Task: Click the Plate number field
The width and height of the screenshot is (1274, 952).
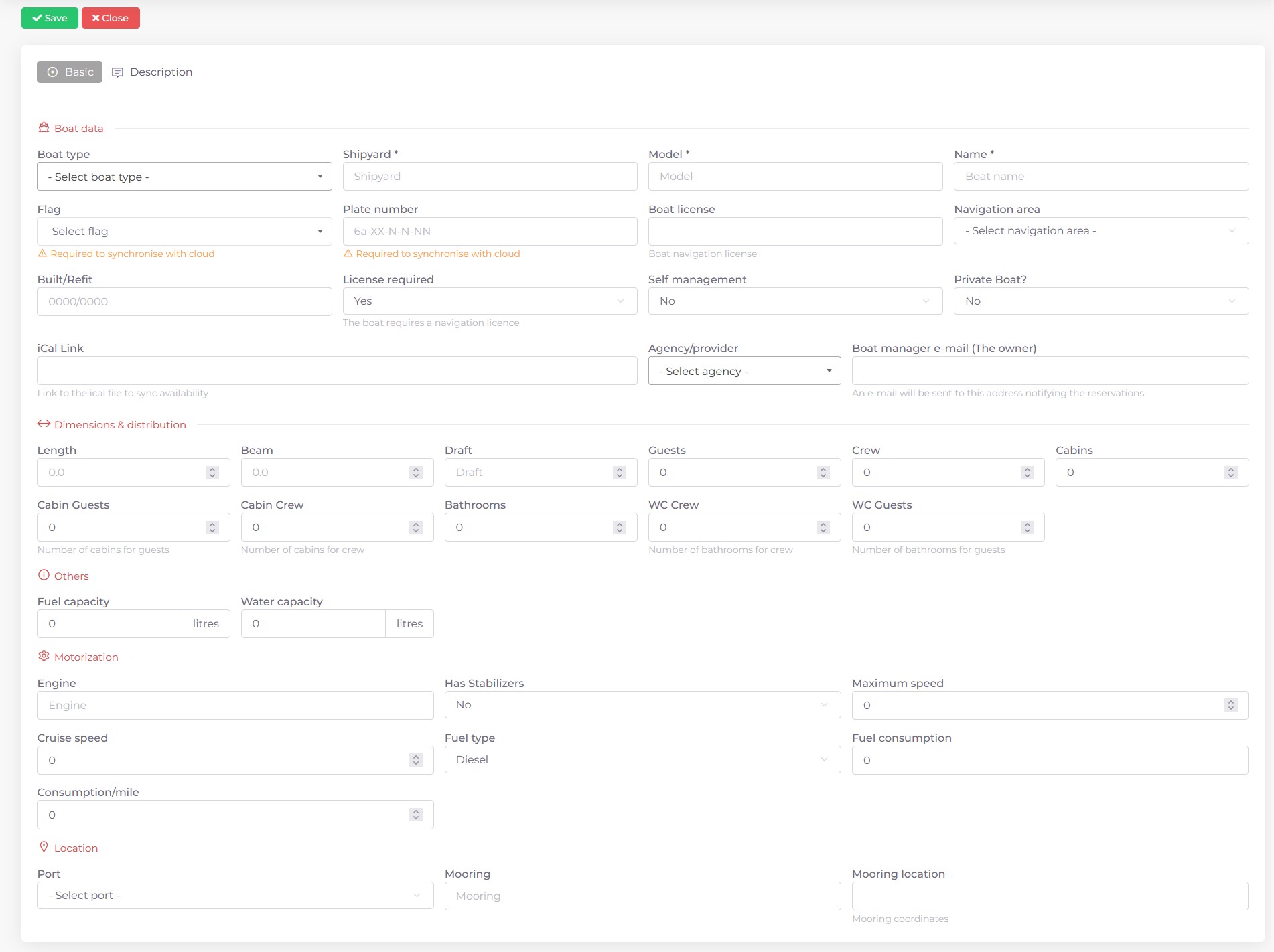Action: [x=490, y=231]
